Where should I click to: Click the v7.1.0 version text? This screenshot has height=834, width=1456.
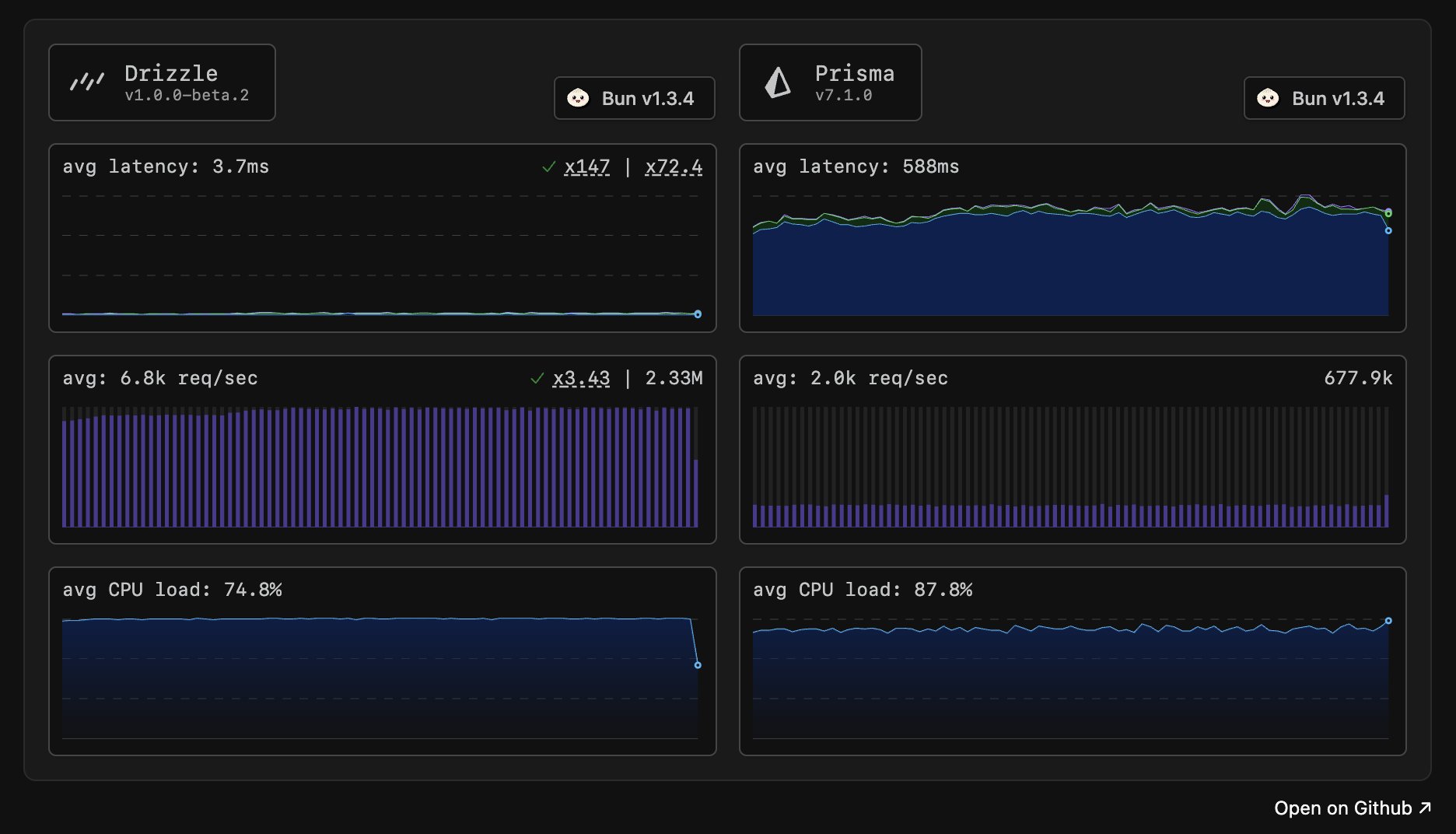click(844, 96)
